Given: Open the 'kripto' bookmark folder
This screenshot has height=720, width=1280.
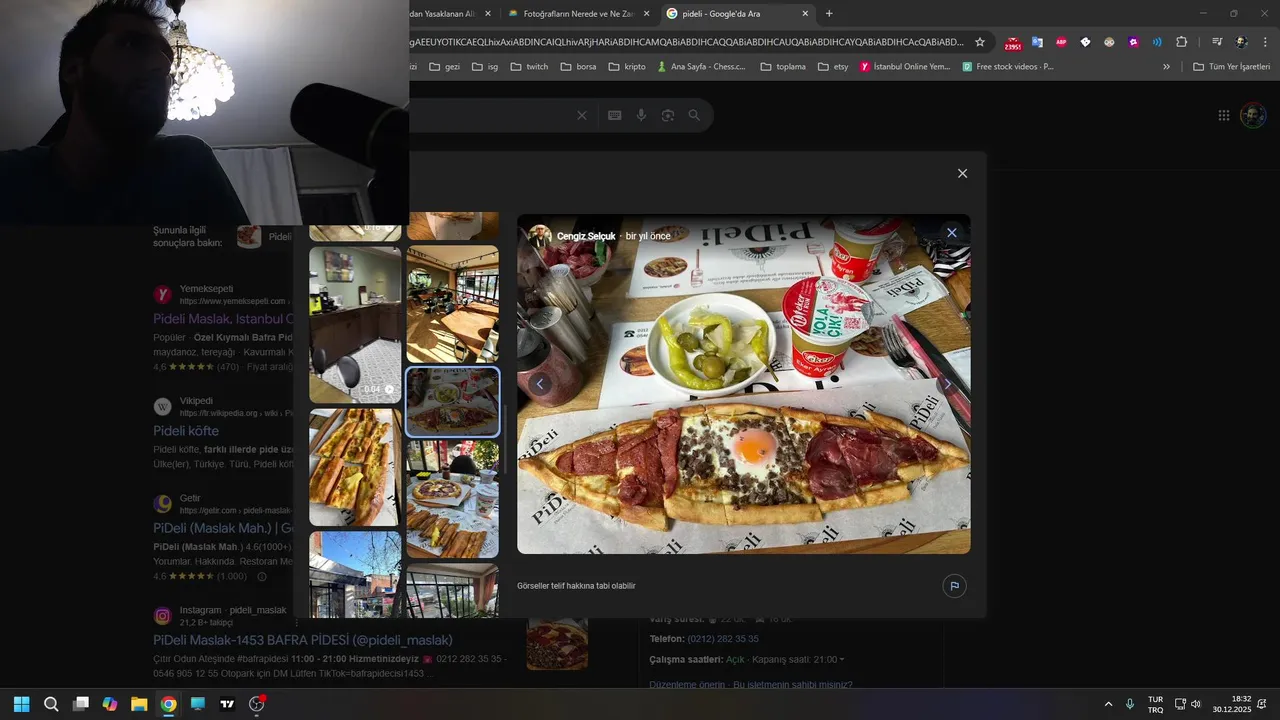Looking at the screenshot, I should coord(627,67).
